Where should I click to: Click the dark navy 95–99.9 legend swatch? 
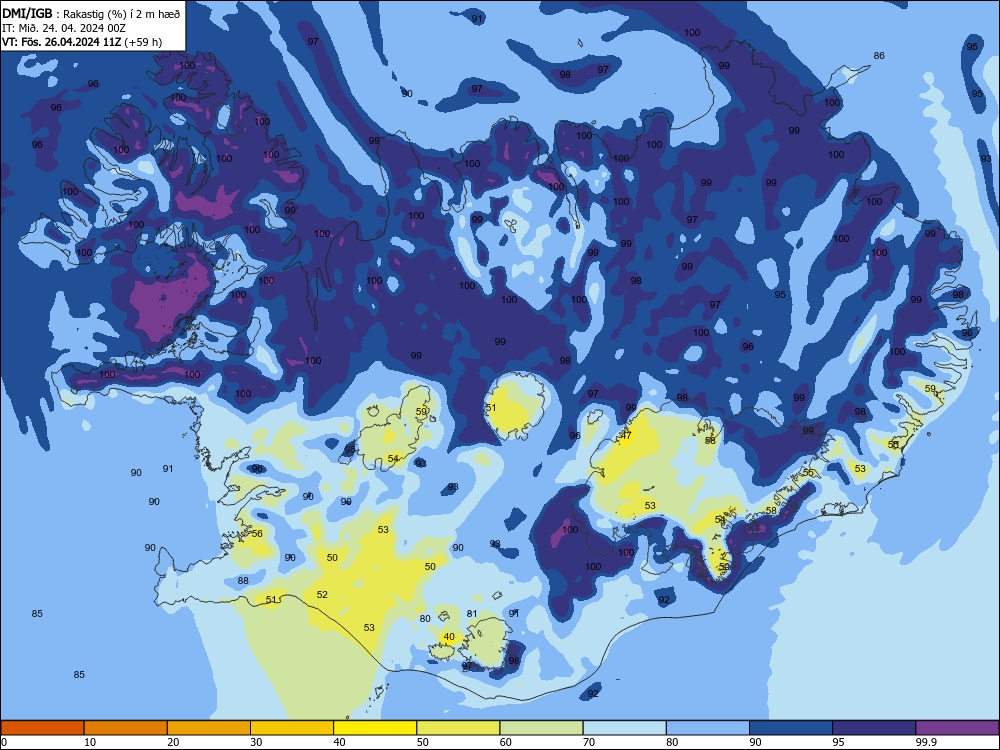click(x=874, y=728)
